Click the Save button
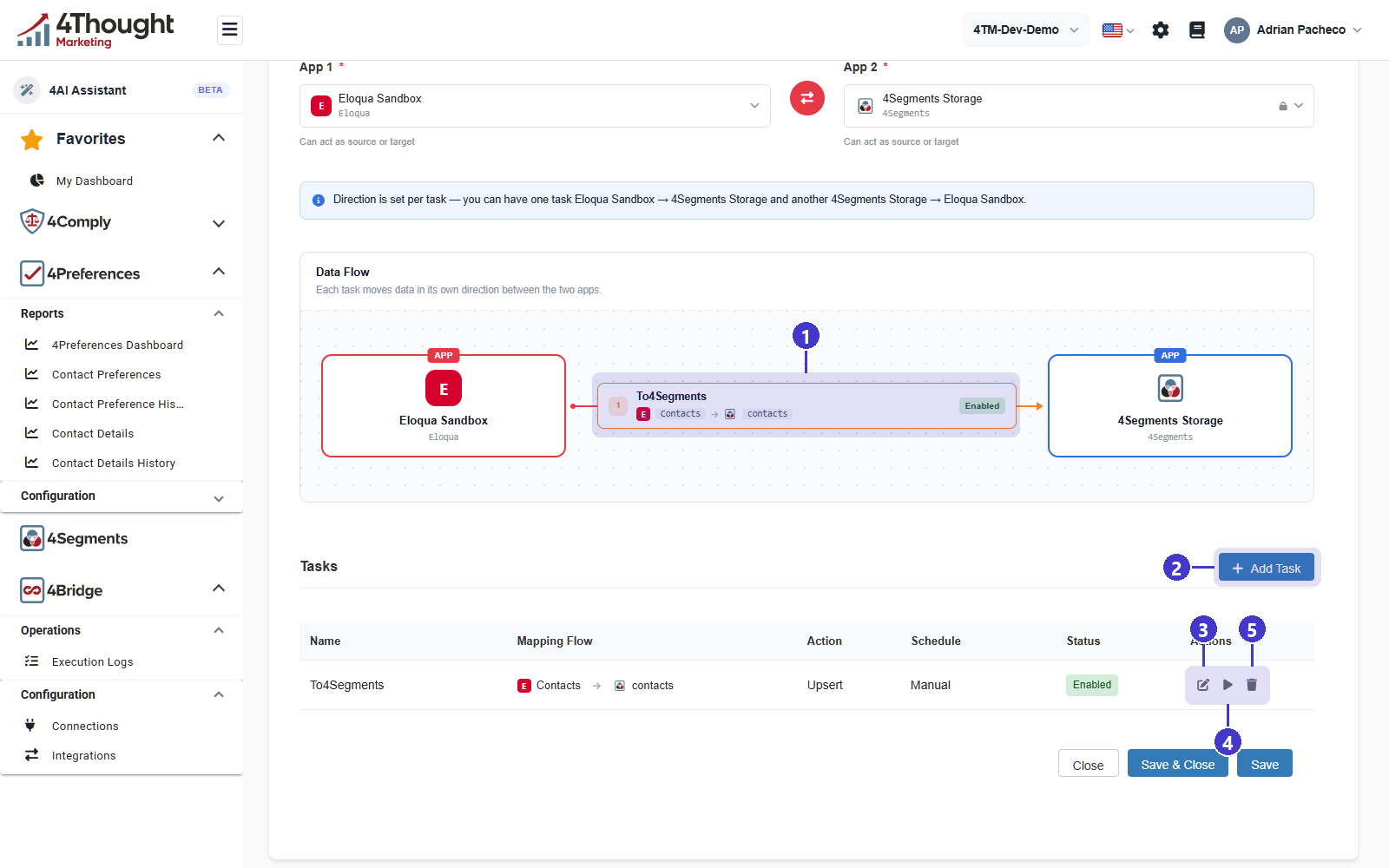The width and height of the screenshot is (1389, 868). (1265, 764)
